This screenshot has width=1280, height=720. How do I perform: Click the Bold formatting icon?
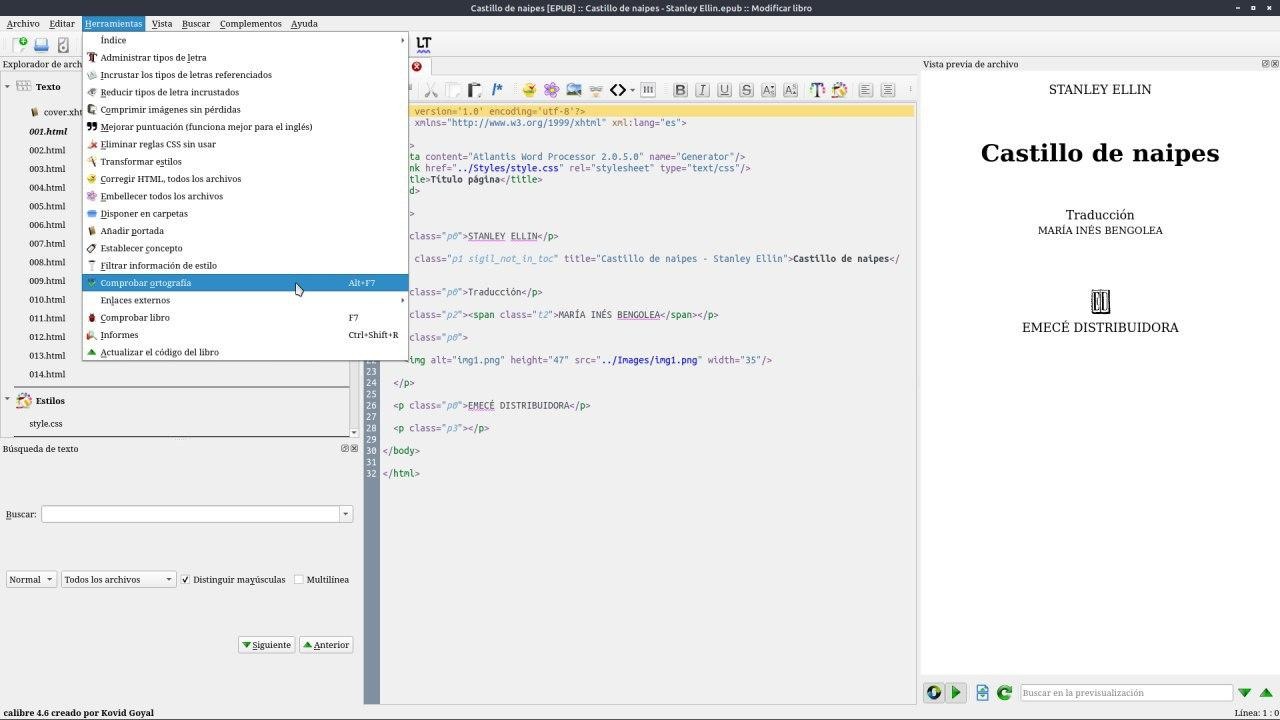[680, 90]
